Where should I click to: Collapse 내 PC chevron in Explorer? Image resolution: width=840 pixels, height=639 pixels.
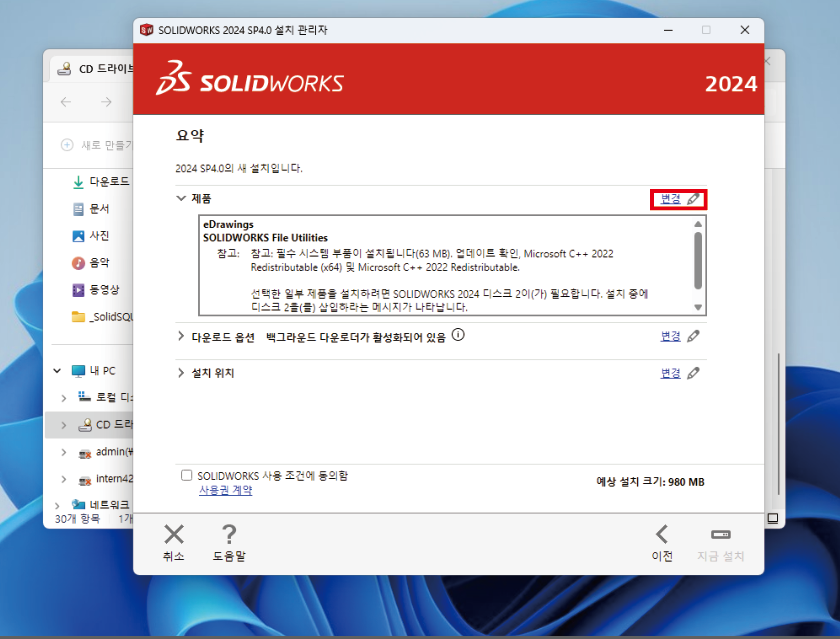click(57, 371)
